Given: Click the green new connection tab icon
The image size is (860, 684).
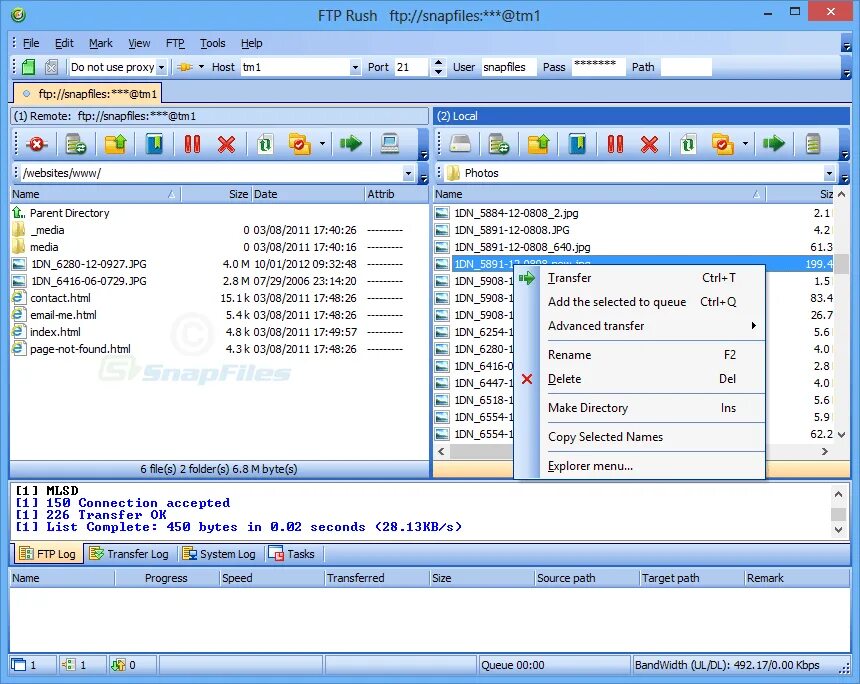Looking at the screenshot, I should click(29, 67).
